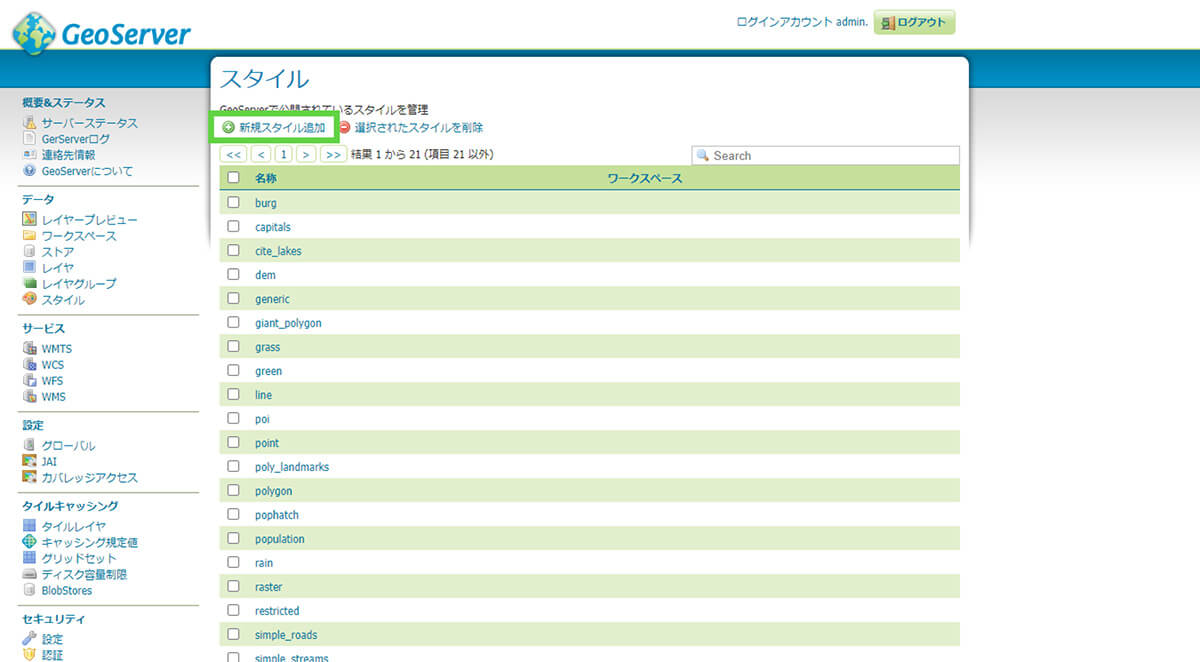This screenshot has width=1200, height=662.
Task: Click the map icon beside レイヤープレビュー
Action: tap(30, 219)
